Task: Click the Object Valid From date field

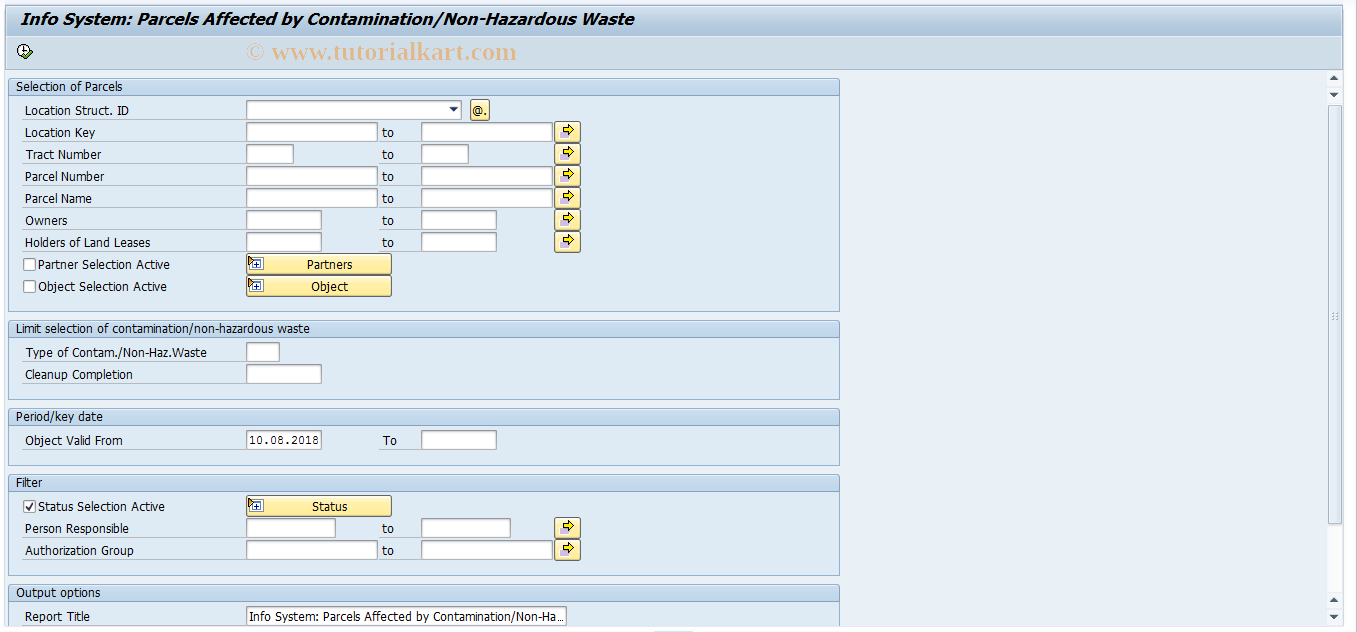Action: click(284, 440)
